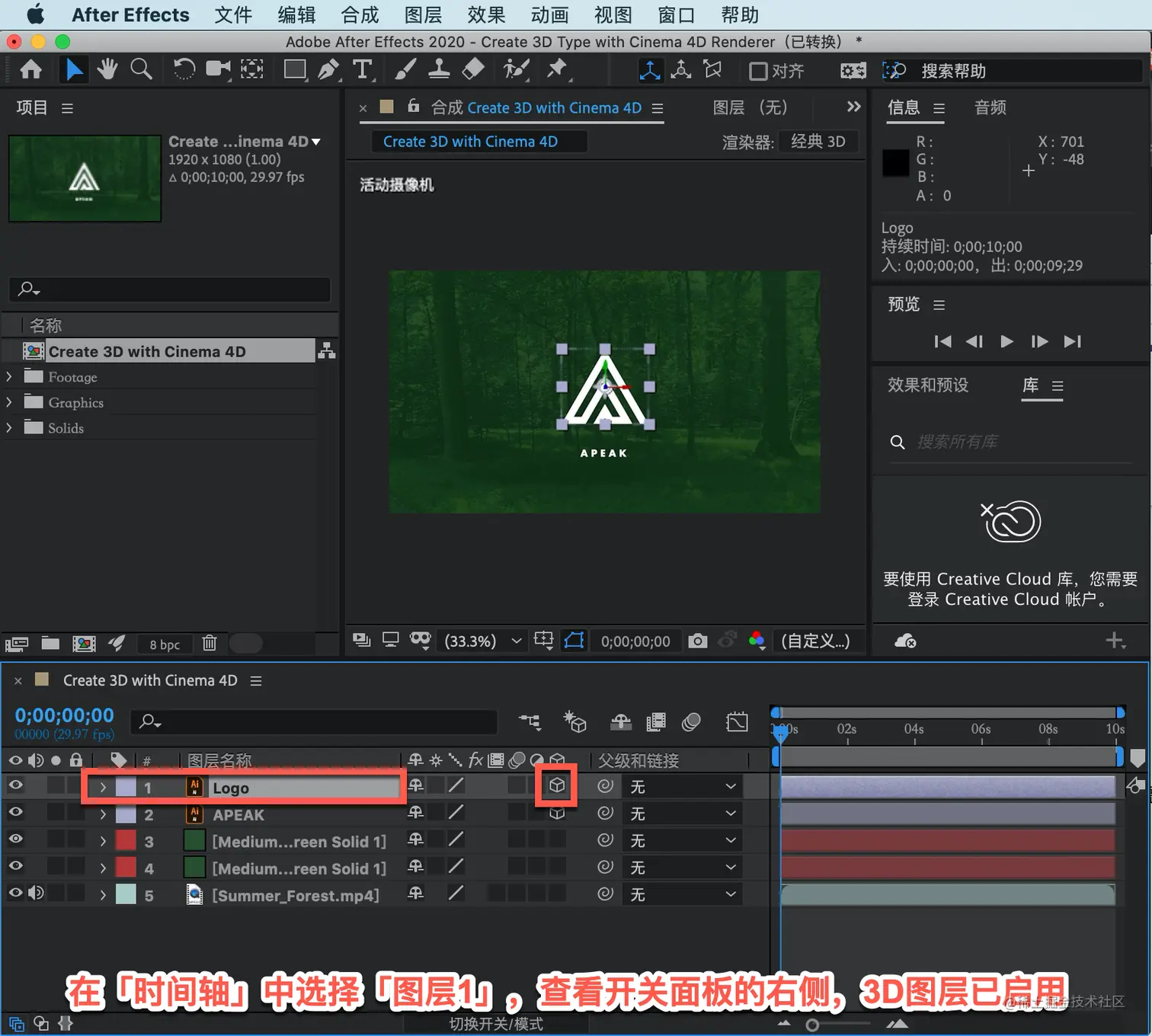Image resolution: width=1152 pixels, height=1036 pixels.
Task: Play the preview
Action: (x=1006, y=341)
